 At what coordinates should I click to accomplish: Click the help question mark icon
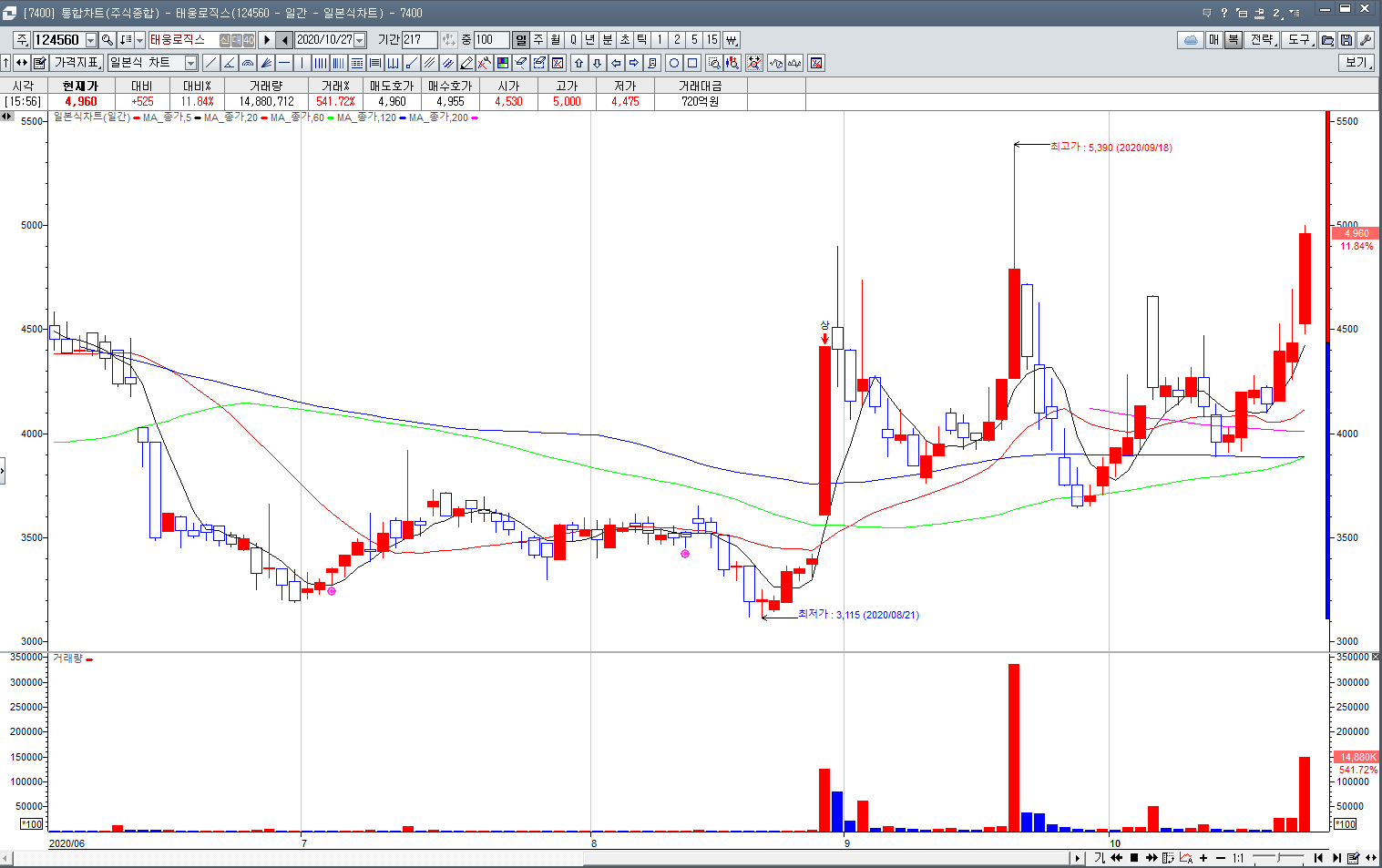(1224, 13)
